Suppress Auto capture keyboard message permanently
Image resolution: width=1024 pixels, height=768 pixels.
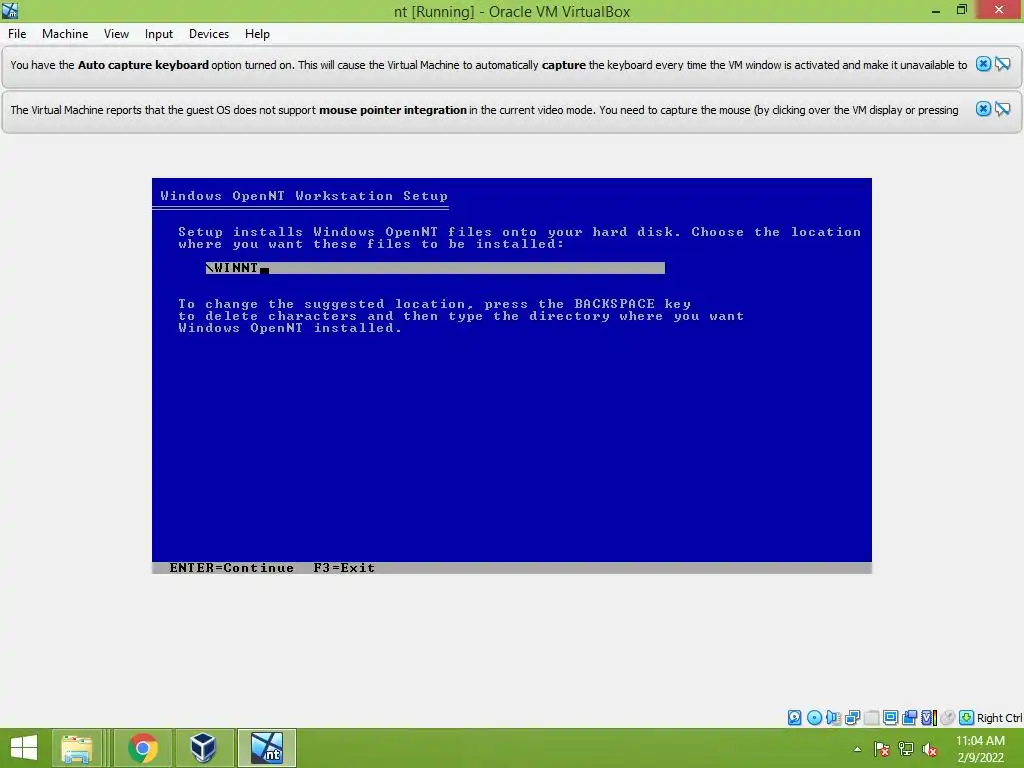pos(1002,64)
